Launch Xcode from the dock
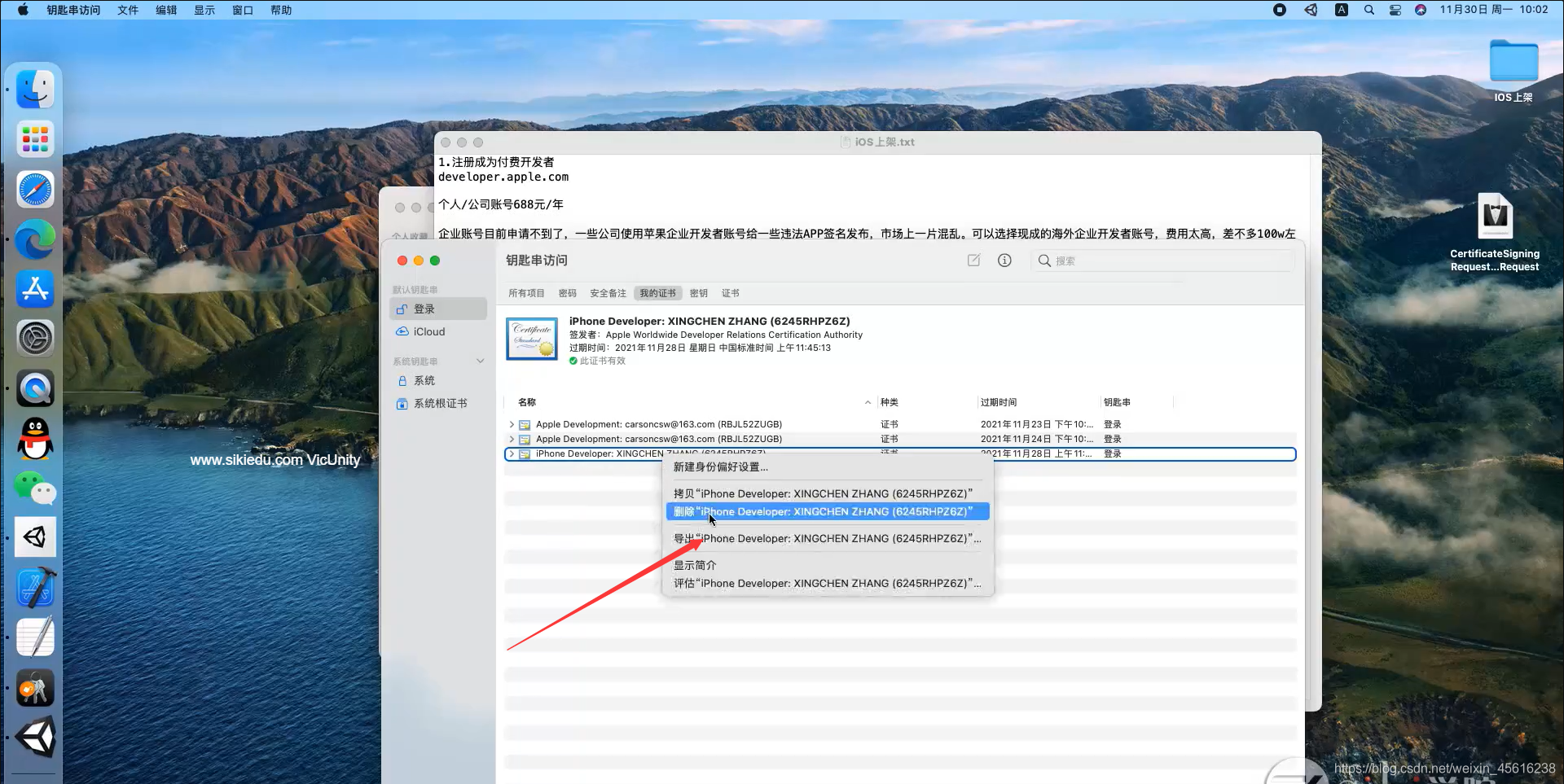 click(35, 588)
